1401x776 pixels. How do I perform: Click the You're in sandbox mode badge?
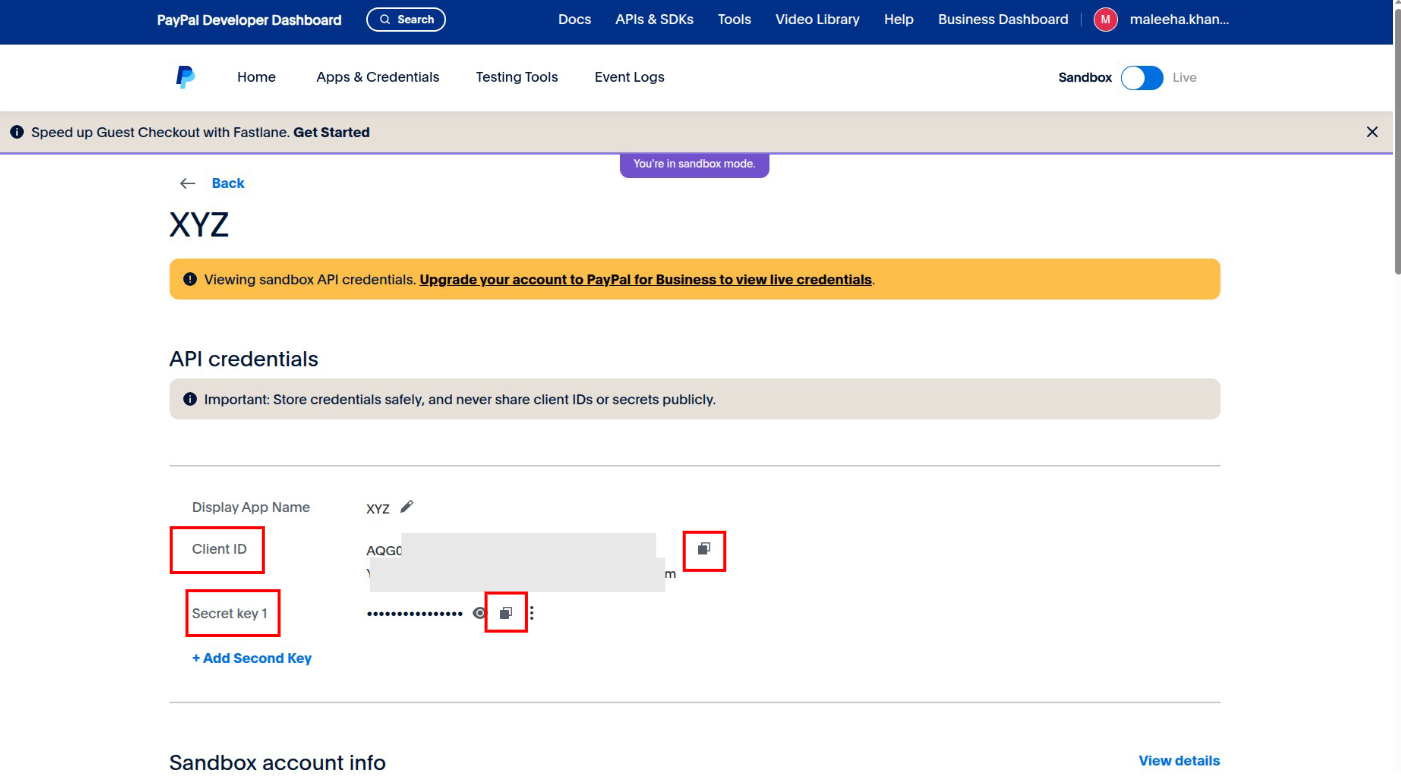click(x=694, y=164)
